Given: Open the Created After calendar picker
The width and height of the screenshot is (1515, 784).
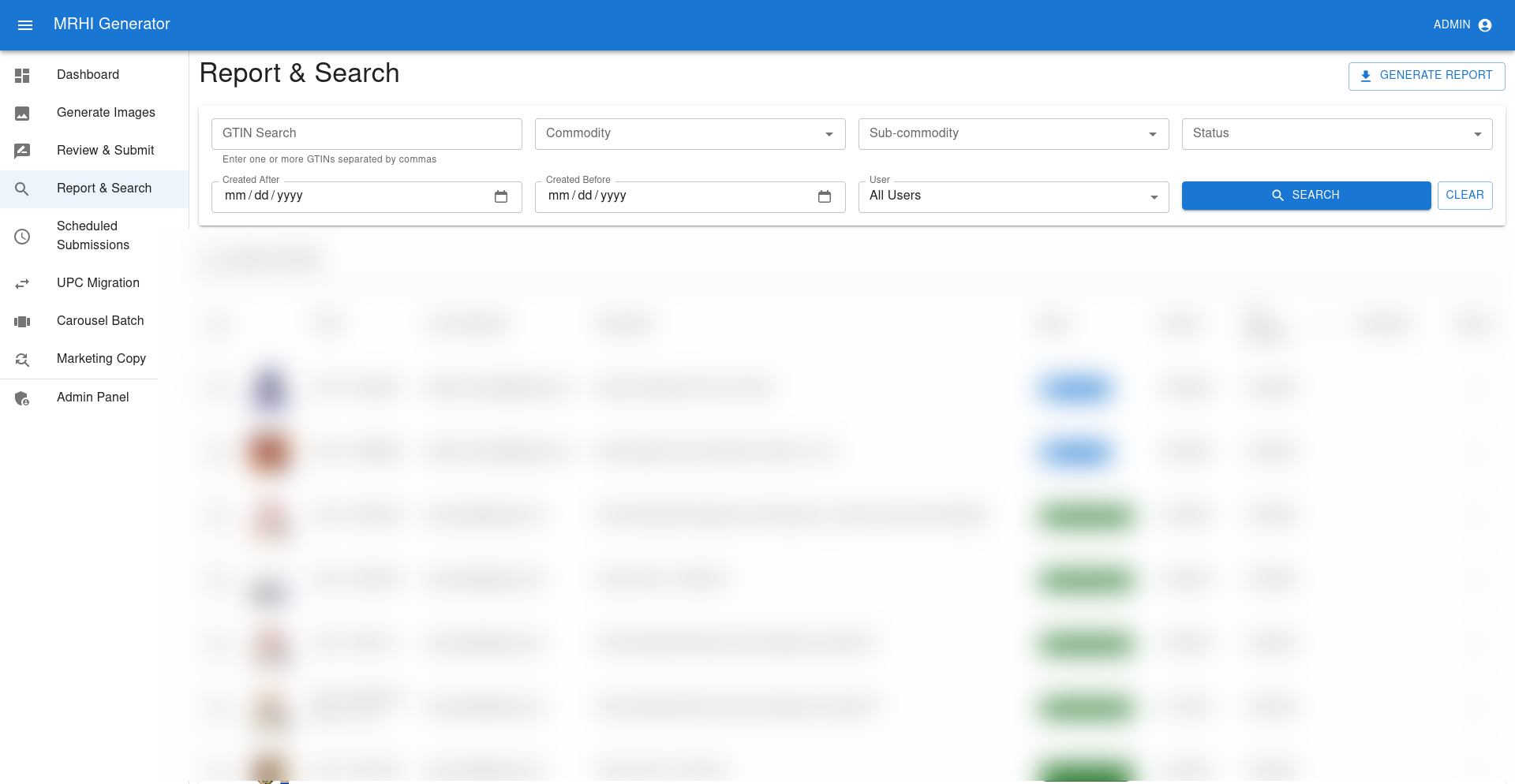Looking at the screenshot, I should [502, 196].
